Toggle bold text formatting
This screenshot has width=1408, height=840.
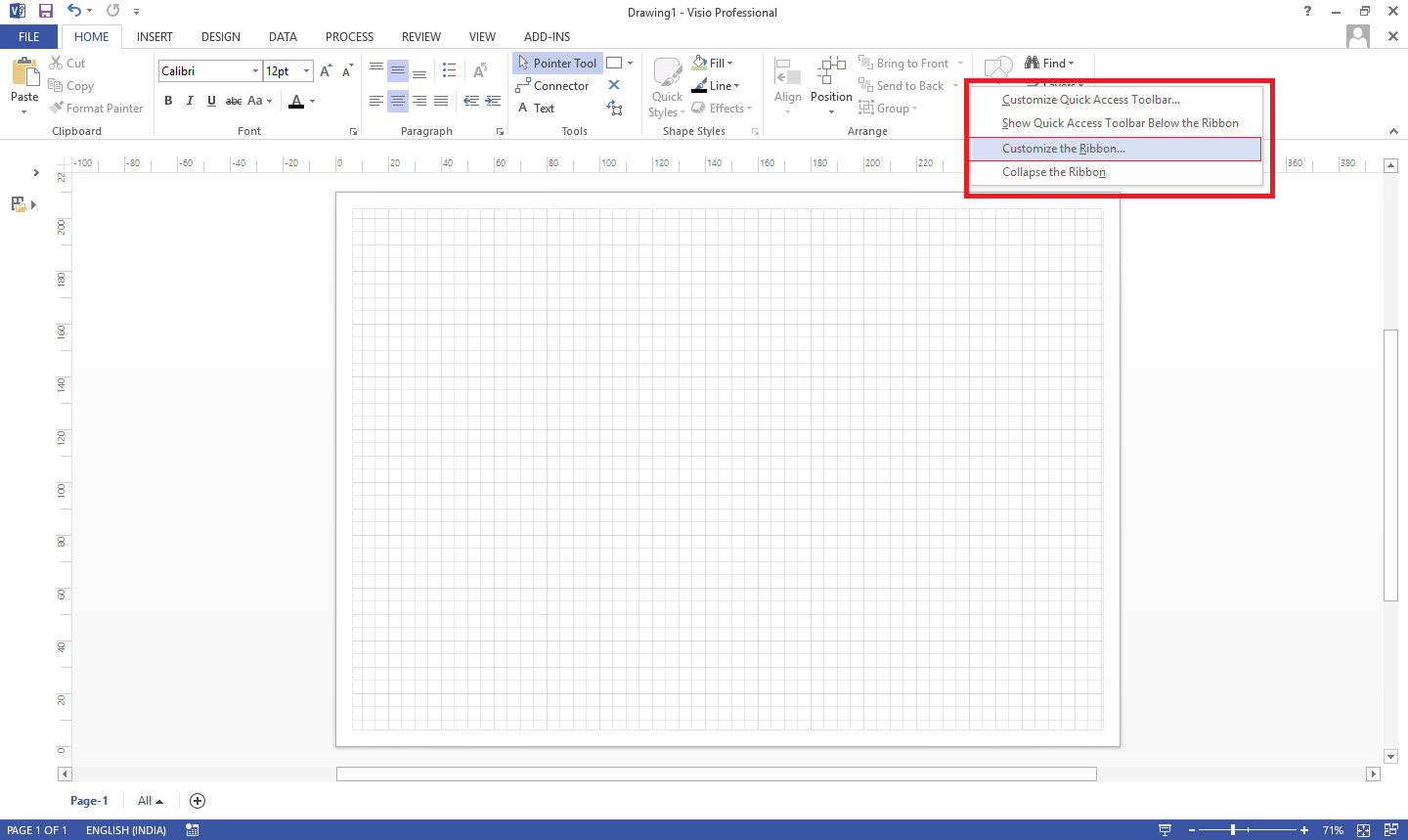tap(167, 100)
